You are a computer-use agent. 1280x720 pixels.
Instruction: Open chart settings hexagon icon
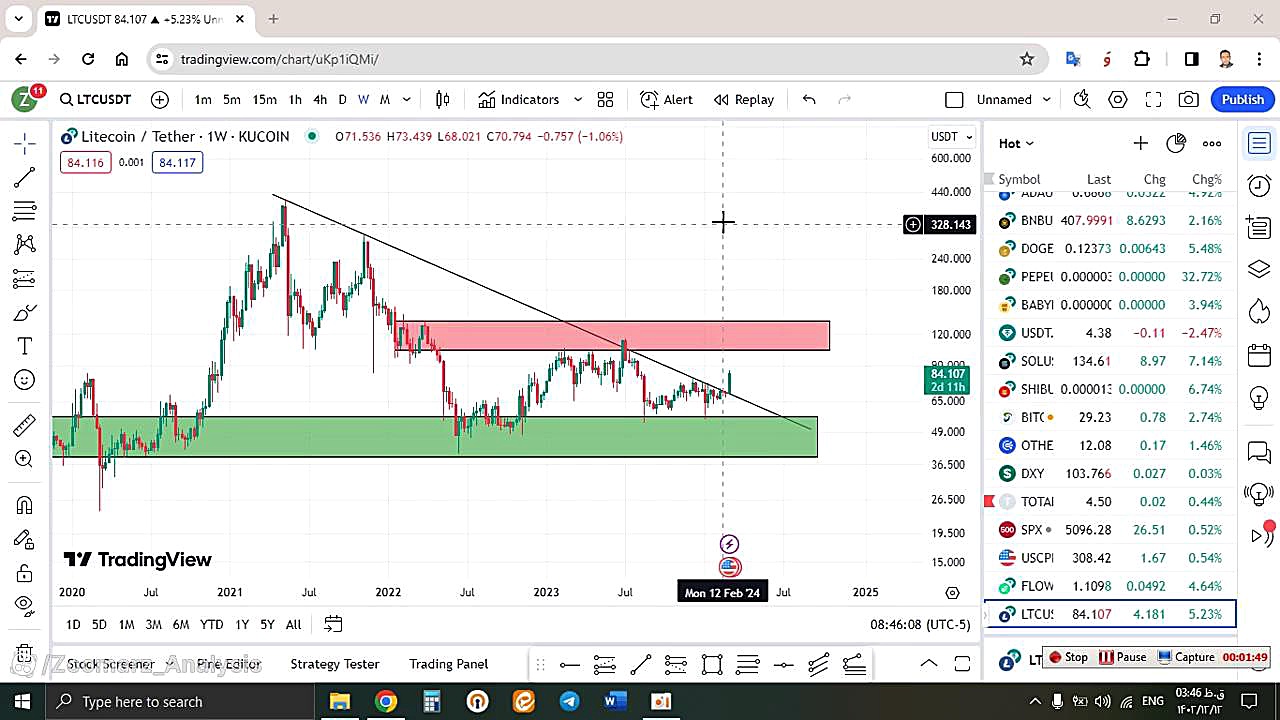point(1118,99)
